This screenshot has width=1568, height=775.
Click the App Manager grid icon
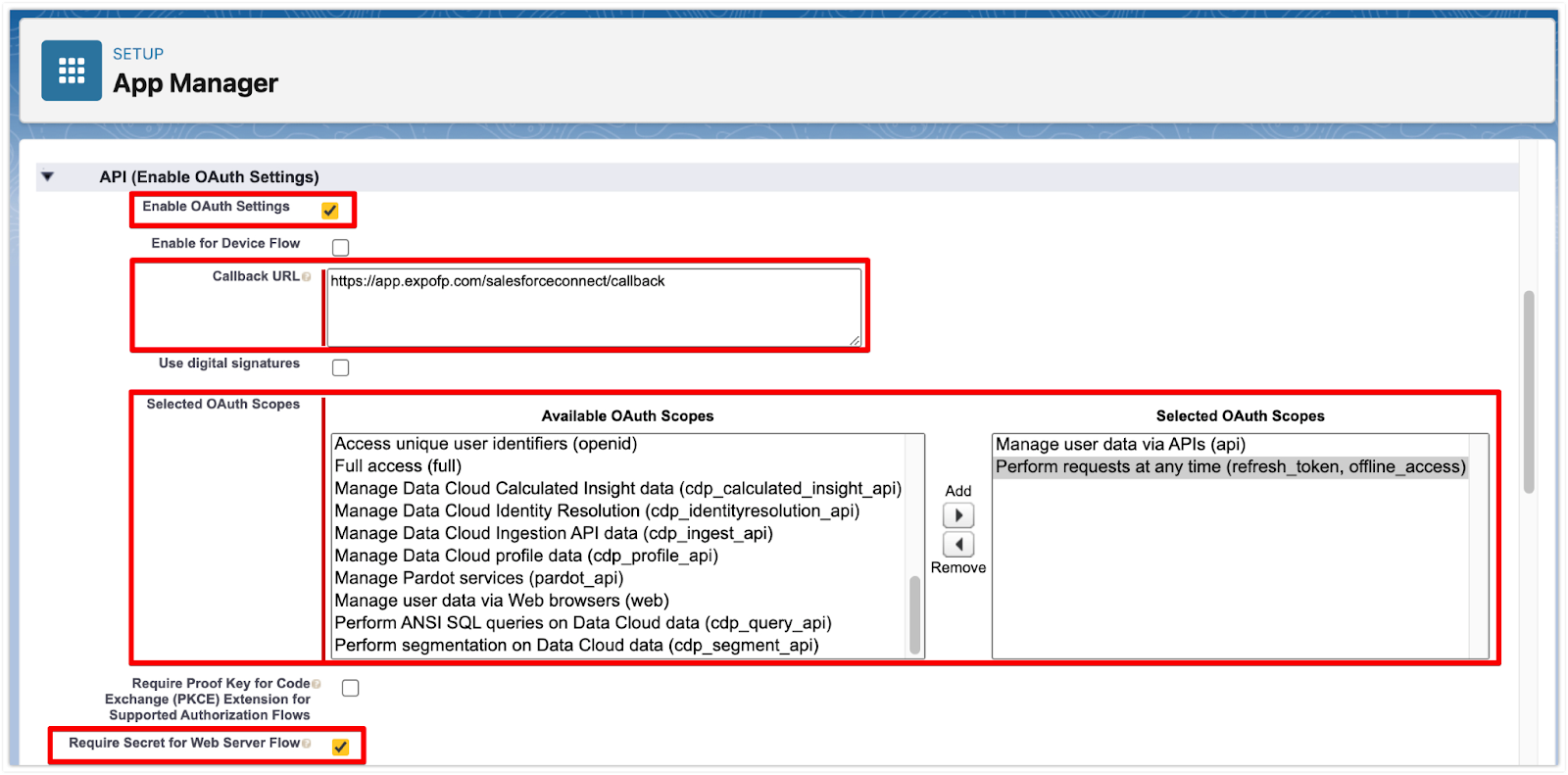pyautogui.click(x=72, y=71)
